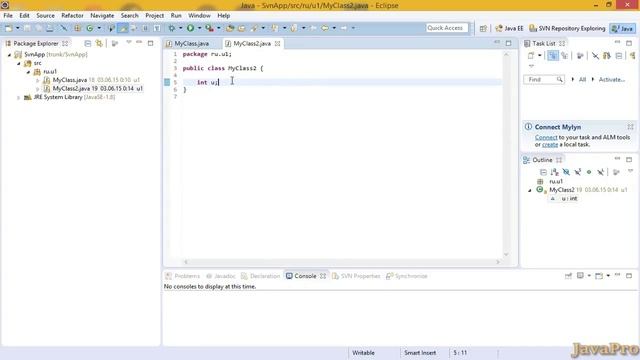
Task: Collapse MyClass2 node in Outline
Action: click(530, 190)
